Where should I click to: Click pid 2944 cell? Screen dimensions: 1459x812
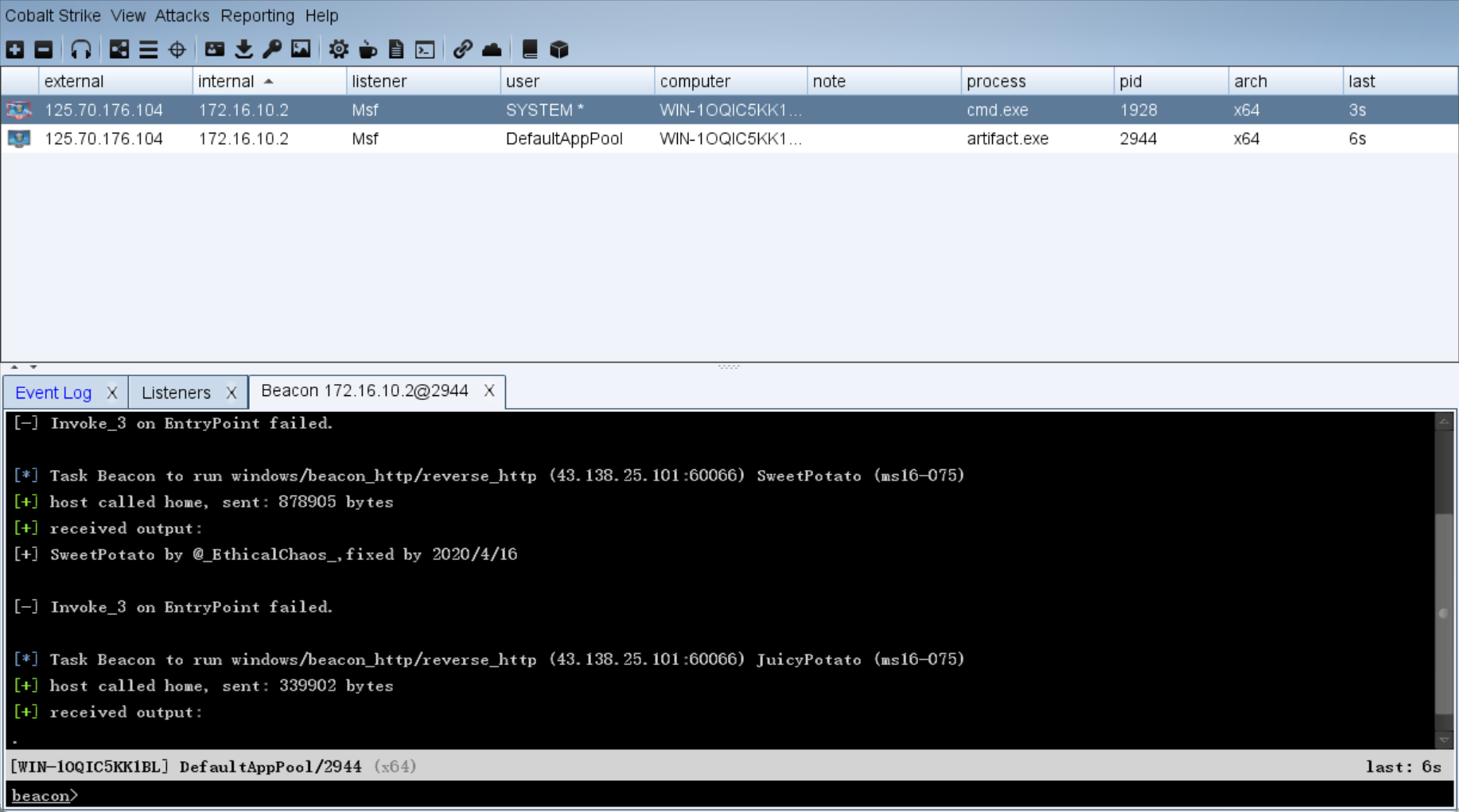click(x=1171, y=138)
